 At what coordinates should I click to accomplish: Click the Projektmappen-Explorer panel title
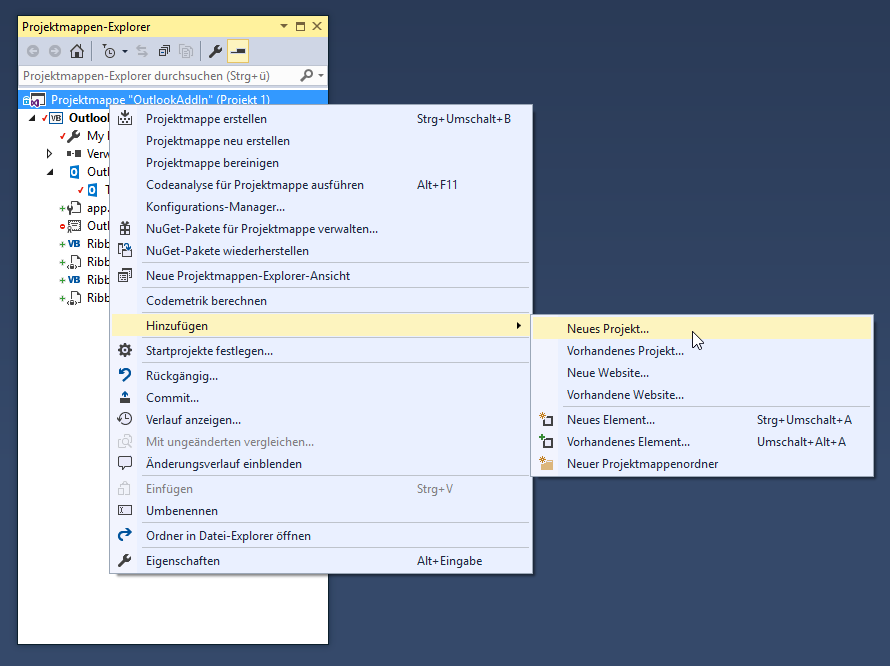click(x=86, y=27)
